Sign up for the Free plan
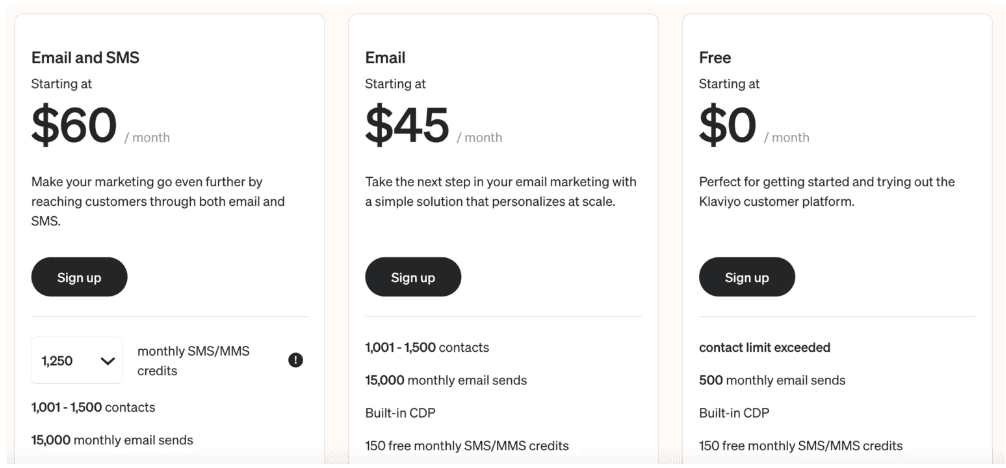This screenshot has height=468, width=1006. click(747, 277)
